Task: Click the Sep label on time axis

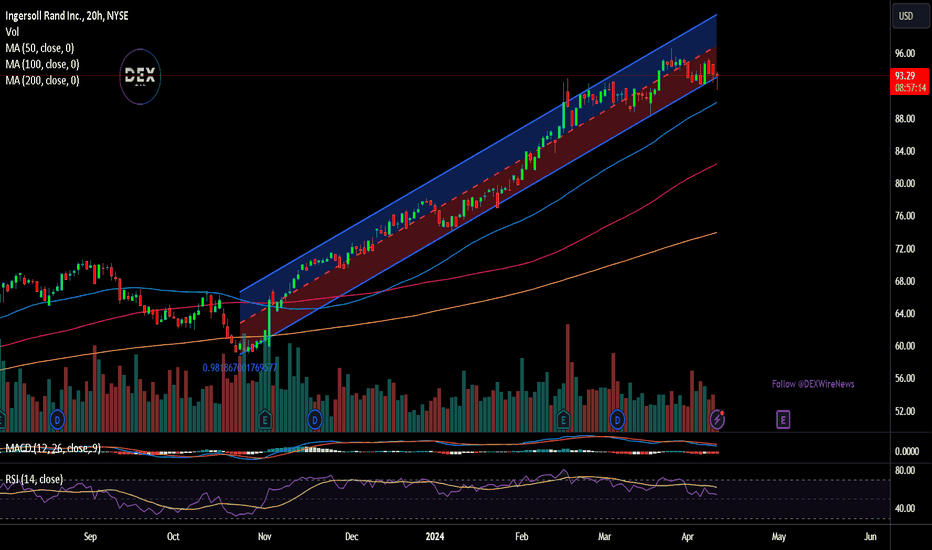Action: [90, 536]
